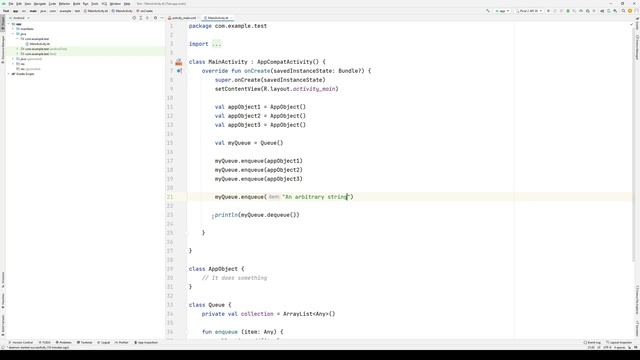The width and height of the screenshot is (640, 360).
Task: Open the Layout Inspector tool window
Action: [x=619, y=342]
